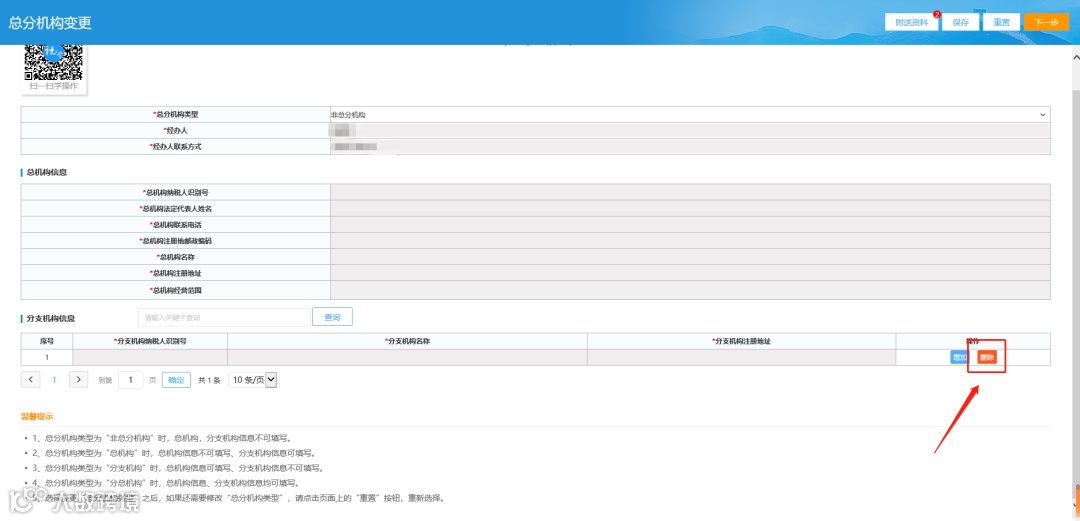This screenshot has width=1080, height=521.
Task: Go to previous page with left chevron
Action: point(30,379)
